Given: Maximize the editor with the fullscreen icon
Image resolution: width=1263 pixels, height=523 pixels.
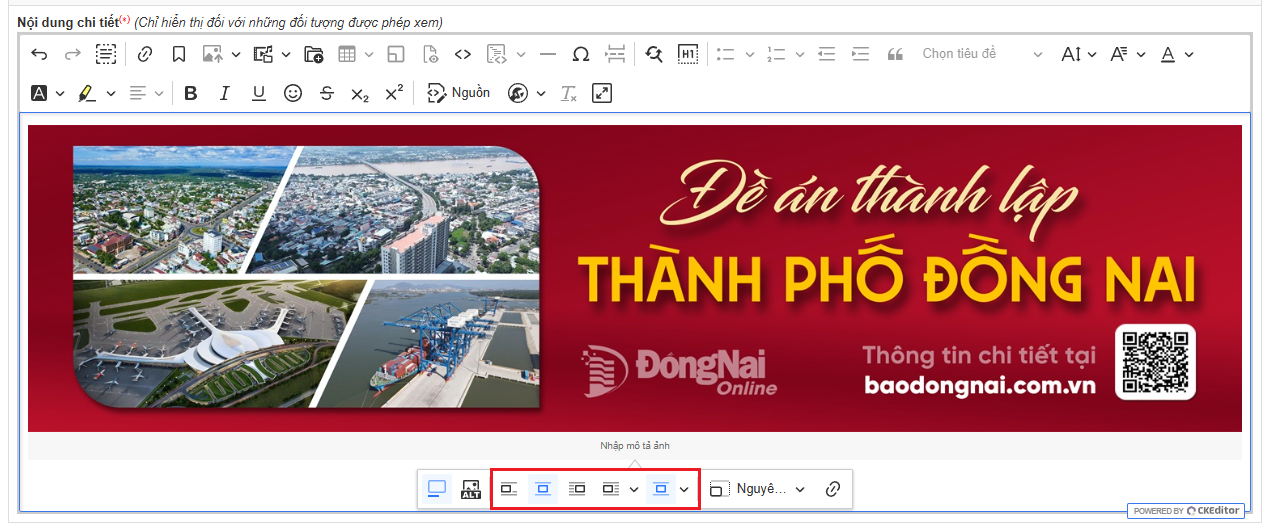Looking at the screenshot, I should click(x=601, y=93).
